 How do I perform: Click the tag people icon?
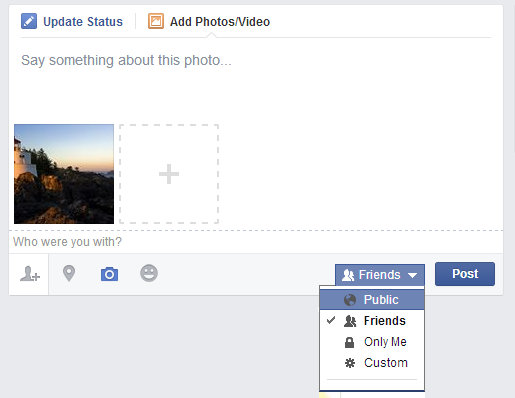point(30,274)
